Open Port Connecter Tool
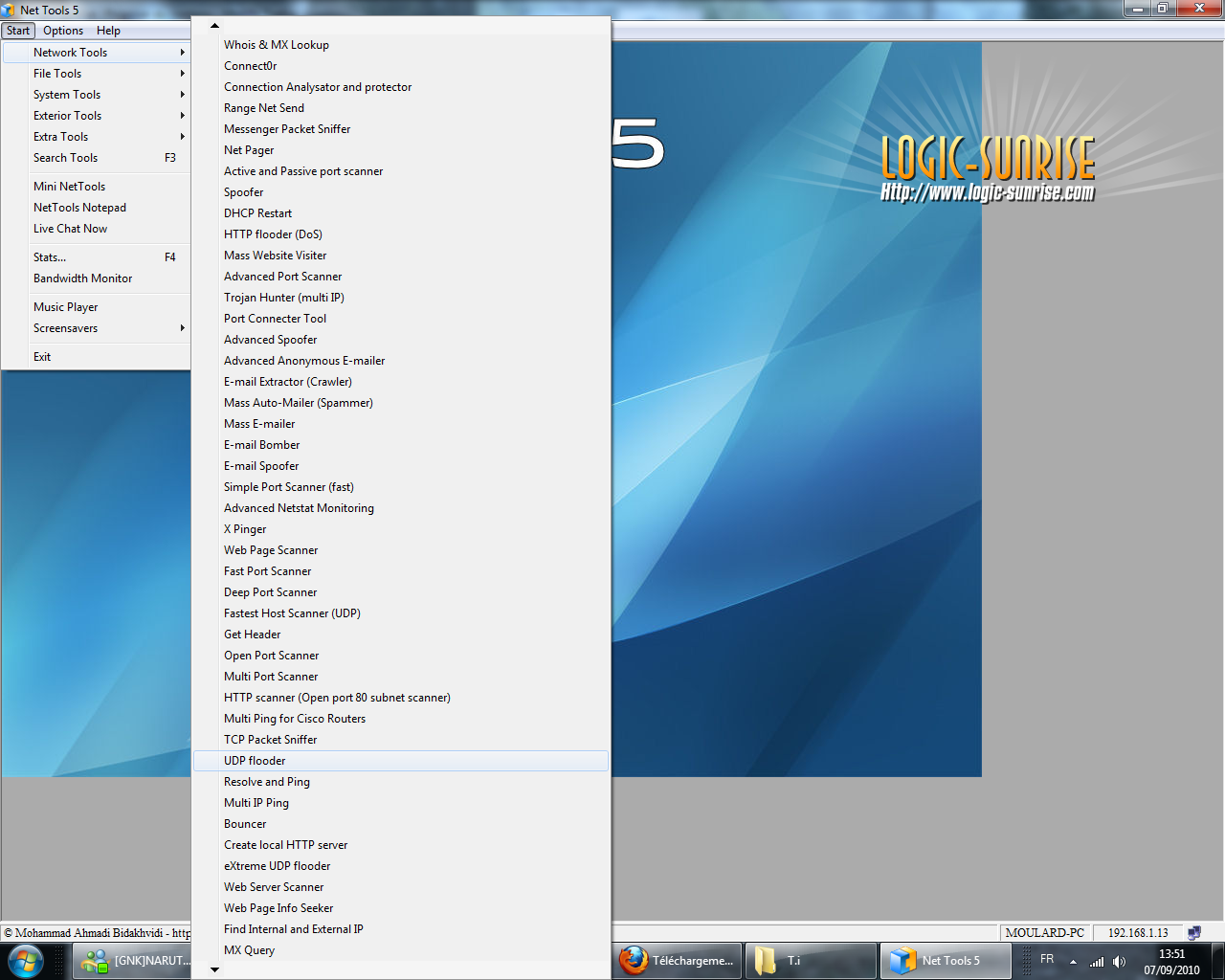The width and height of the screenshot is (1225, 980). [401, 319]
